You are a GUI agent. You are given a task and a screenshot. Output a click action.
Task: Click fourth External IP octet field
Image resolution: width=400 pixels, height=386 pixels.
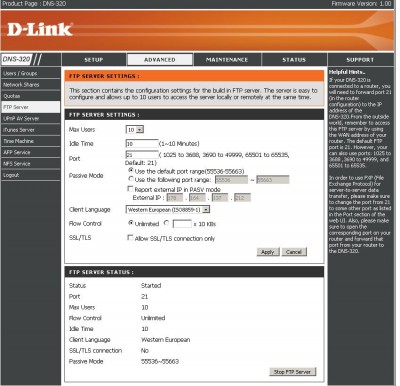[x=242, y=198]
